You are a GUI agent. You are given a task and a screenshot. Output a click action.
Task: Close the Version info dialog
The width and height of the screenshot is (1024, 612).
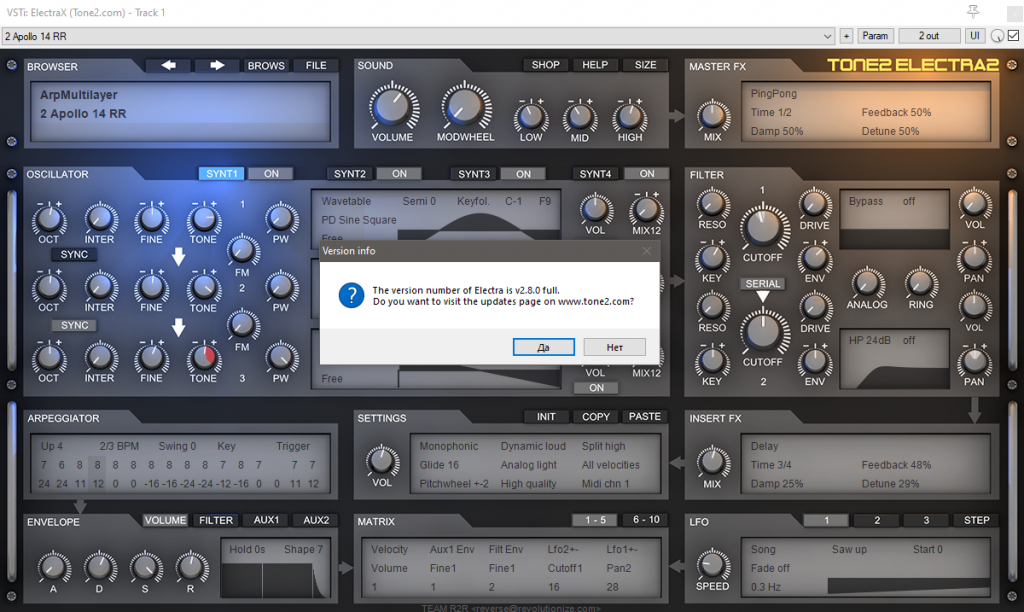(x=647, y=251)
